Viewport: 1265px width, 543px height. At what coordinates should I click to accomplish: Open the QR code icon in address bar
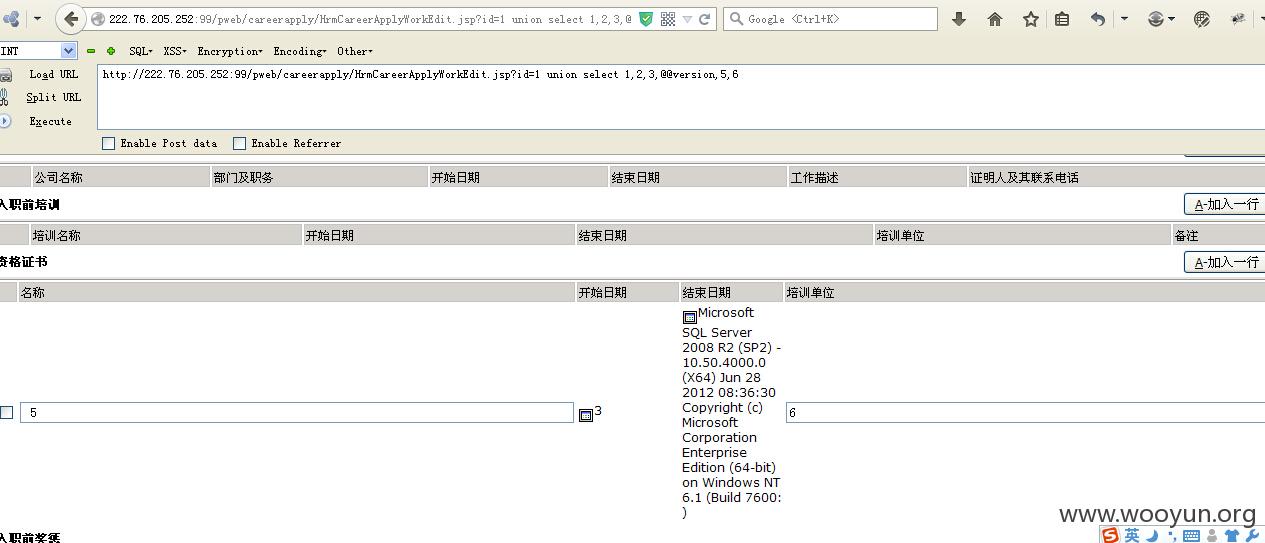point(668,19)
